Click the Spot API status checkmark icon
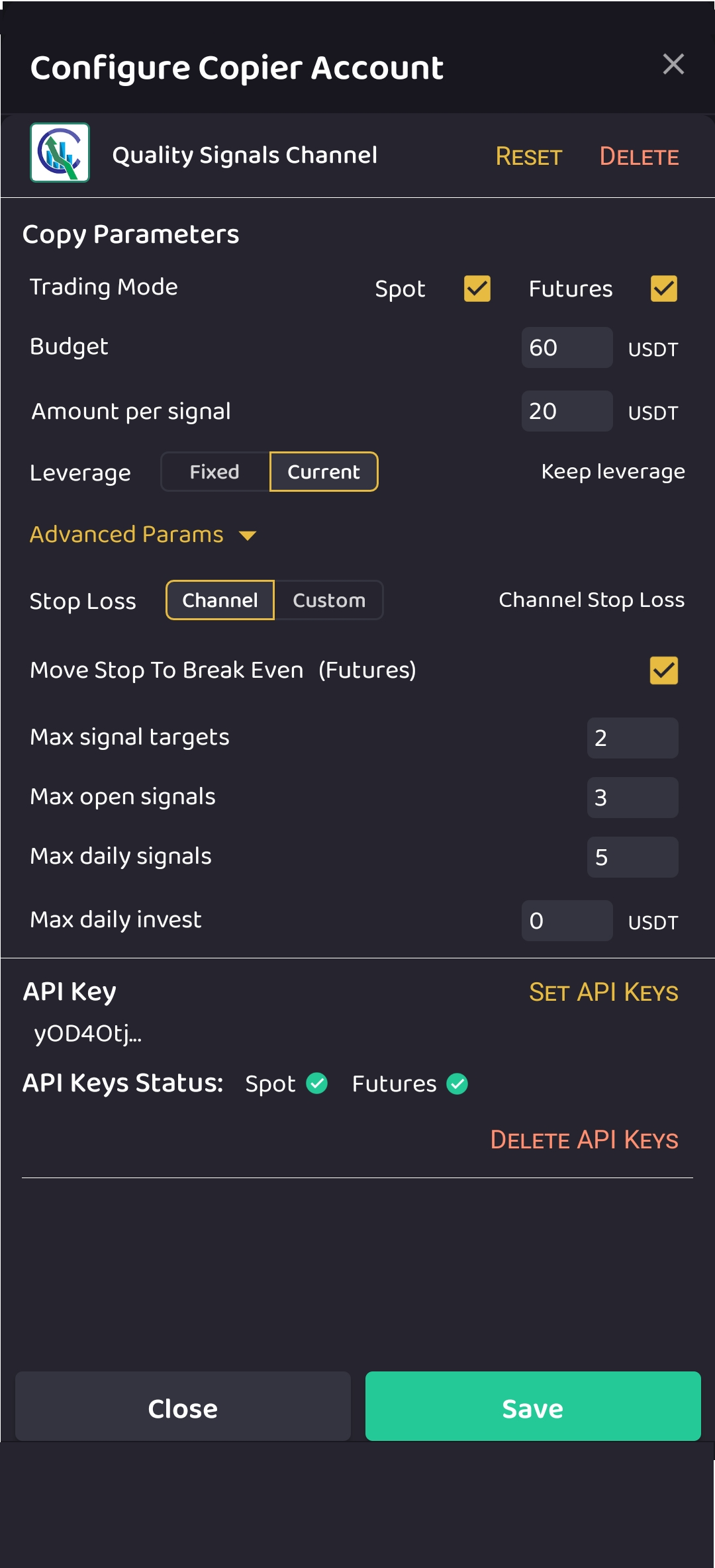The width and height of the screenshot is (715, 1568). [x=317, y=1084]
